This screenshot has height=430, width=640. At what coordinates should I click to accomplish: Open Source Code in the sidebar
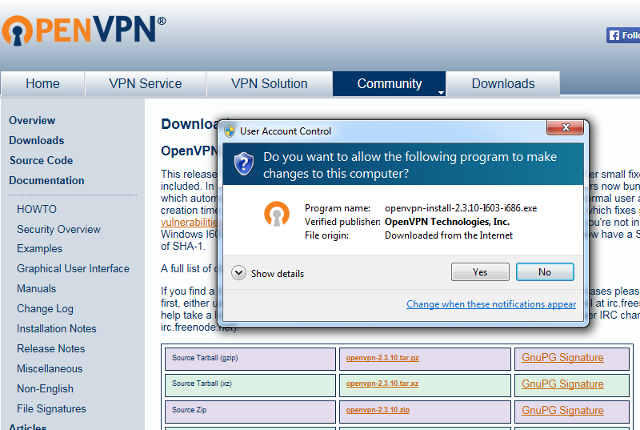[41, 160]
